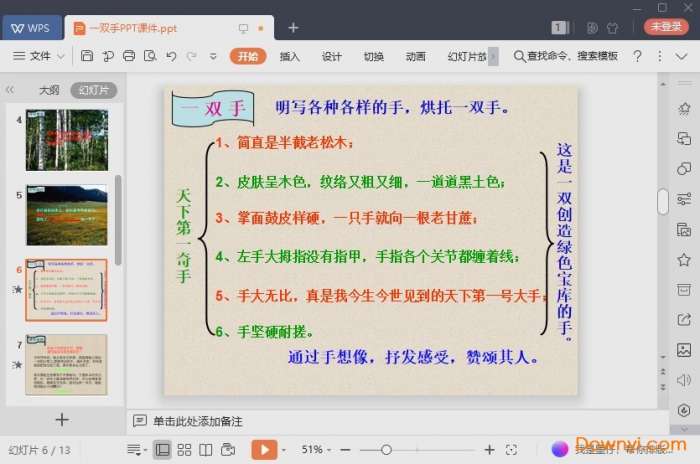
Task: Click fit slide to window icon
Action: 511,450
